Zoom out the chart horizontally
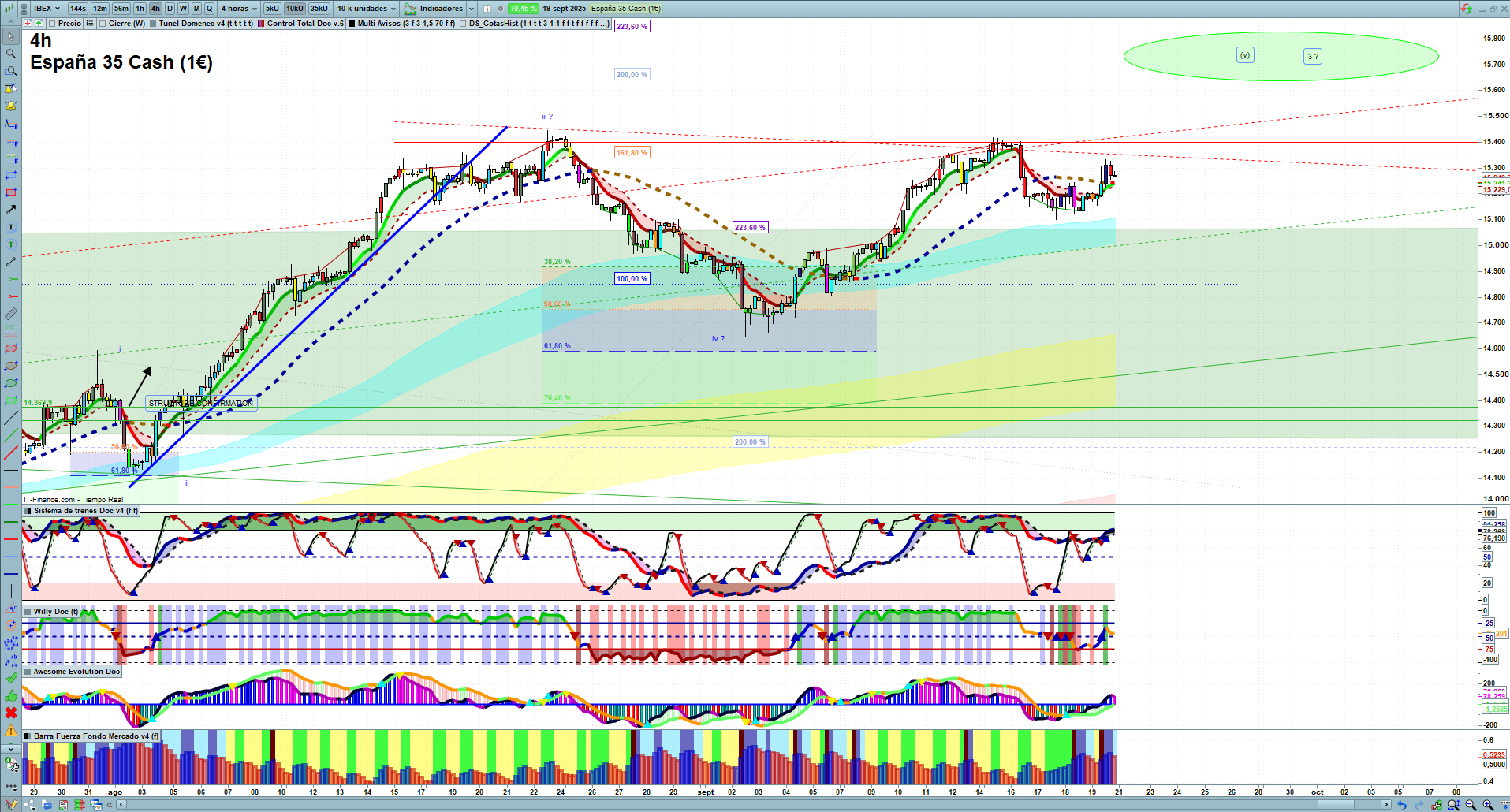Image resolution: width=1510 pixels, height=812 pixels. coord(1471,805)
